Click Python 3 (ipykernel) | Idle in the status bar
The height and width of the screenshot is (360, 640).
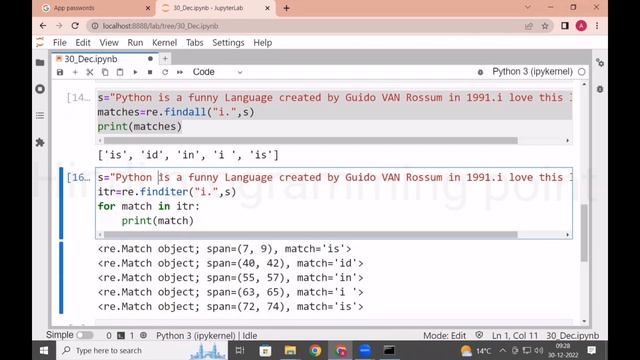pyautogui.click(x=207, y=336)
